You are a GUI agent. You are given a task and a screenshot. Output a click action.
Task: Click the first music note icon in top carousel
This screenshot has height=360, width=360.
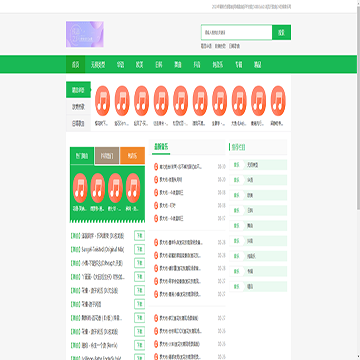[102, 101]
